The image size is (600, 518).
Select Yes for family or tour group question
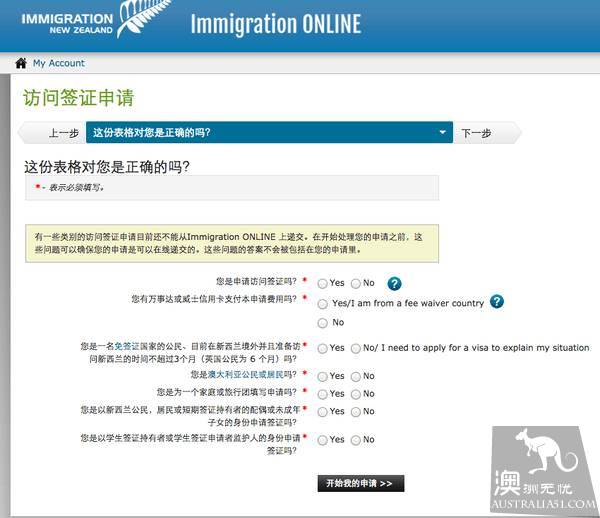[323, 394]
